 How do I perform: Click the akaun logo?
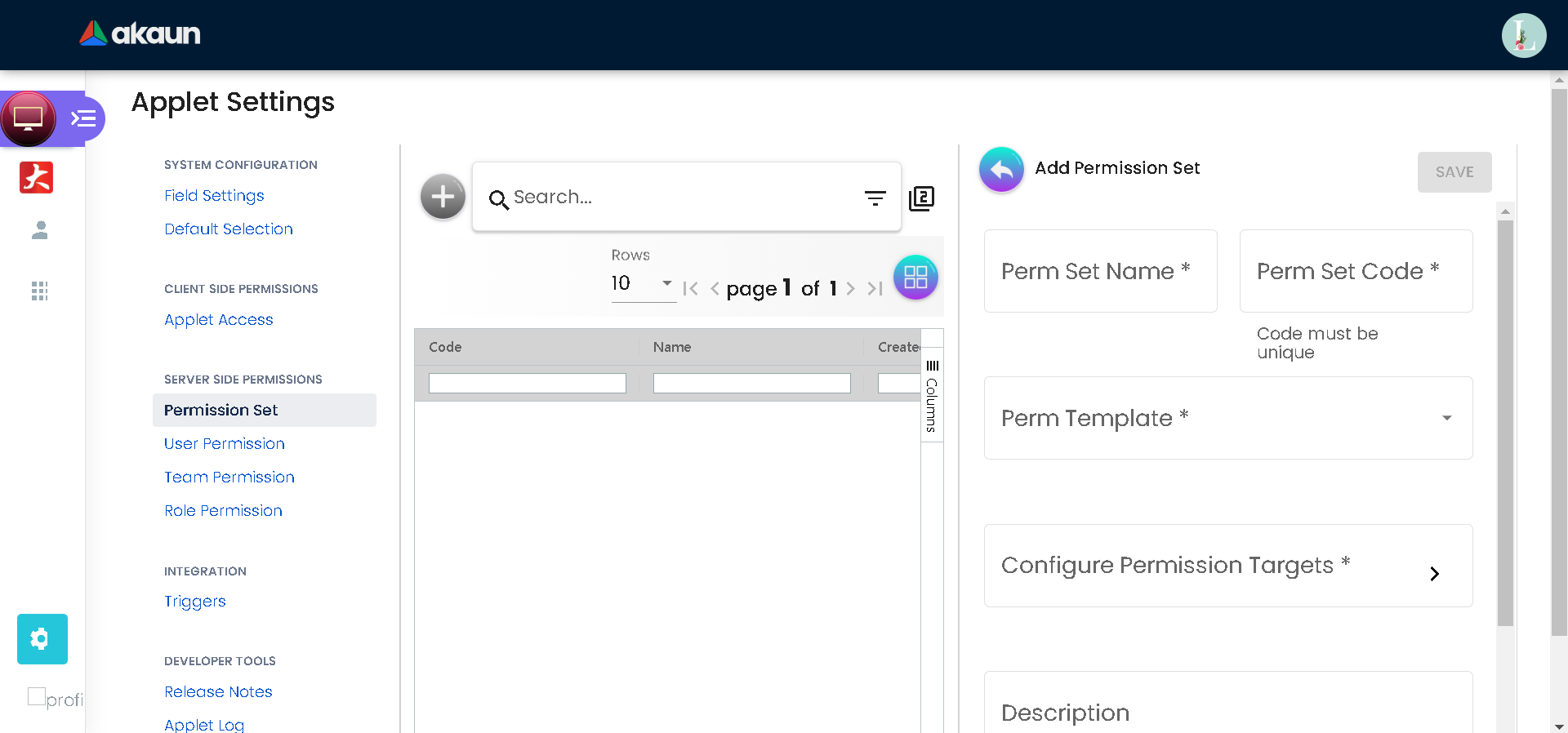(140, 33)
